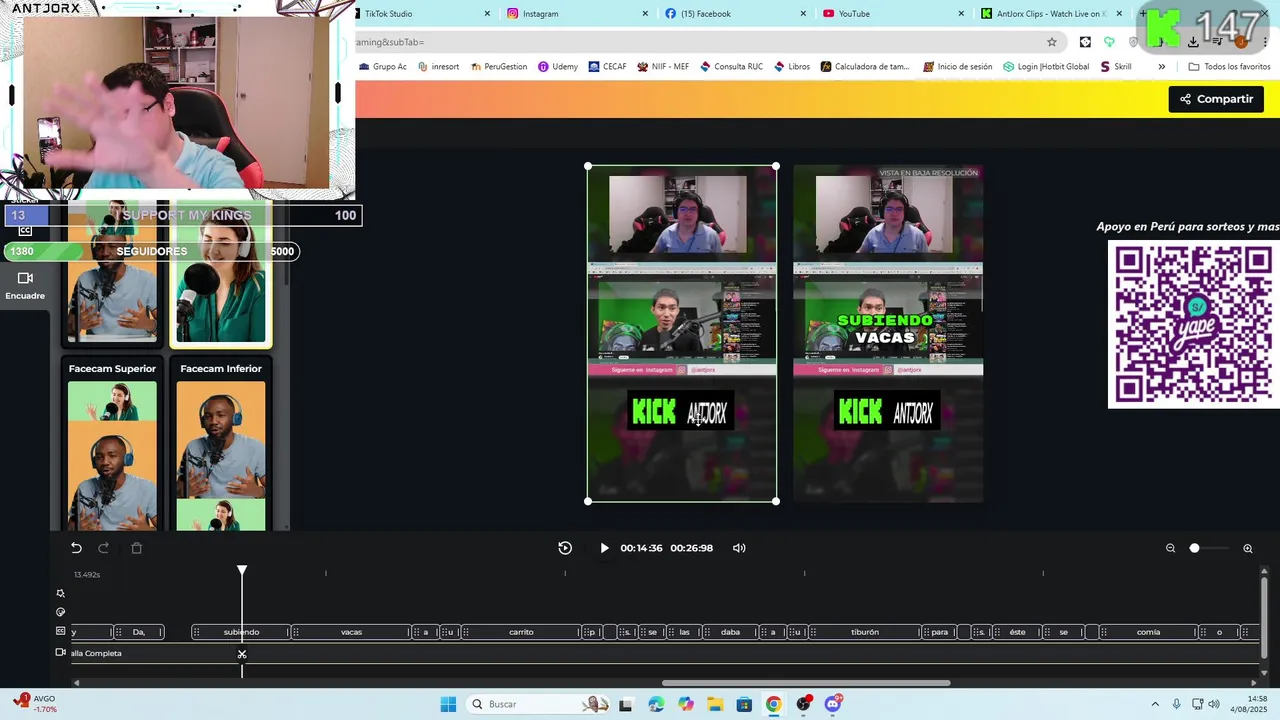Open the Skrill bookmark
The height and width of the screenshot is (720, 1280).
(x=1116, y=67)
